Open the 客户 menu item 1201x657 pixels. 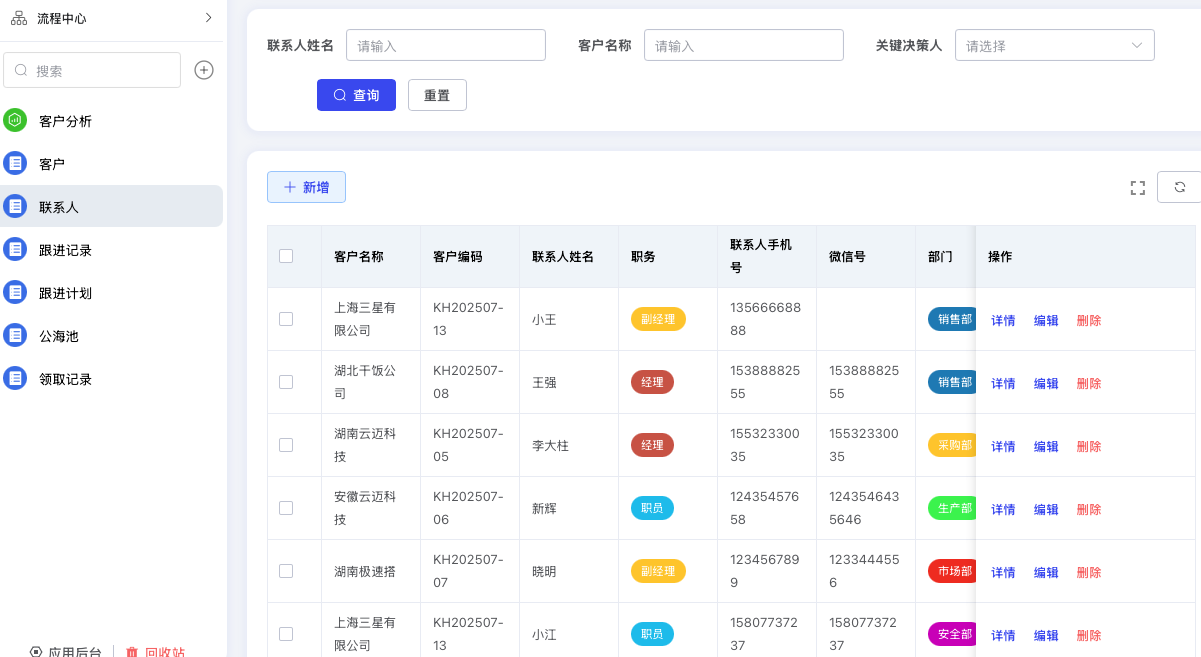112,164
